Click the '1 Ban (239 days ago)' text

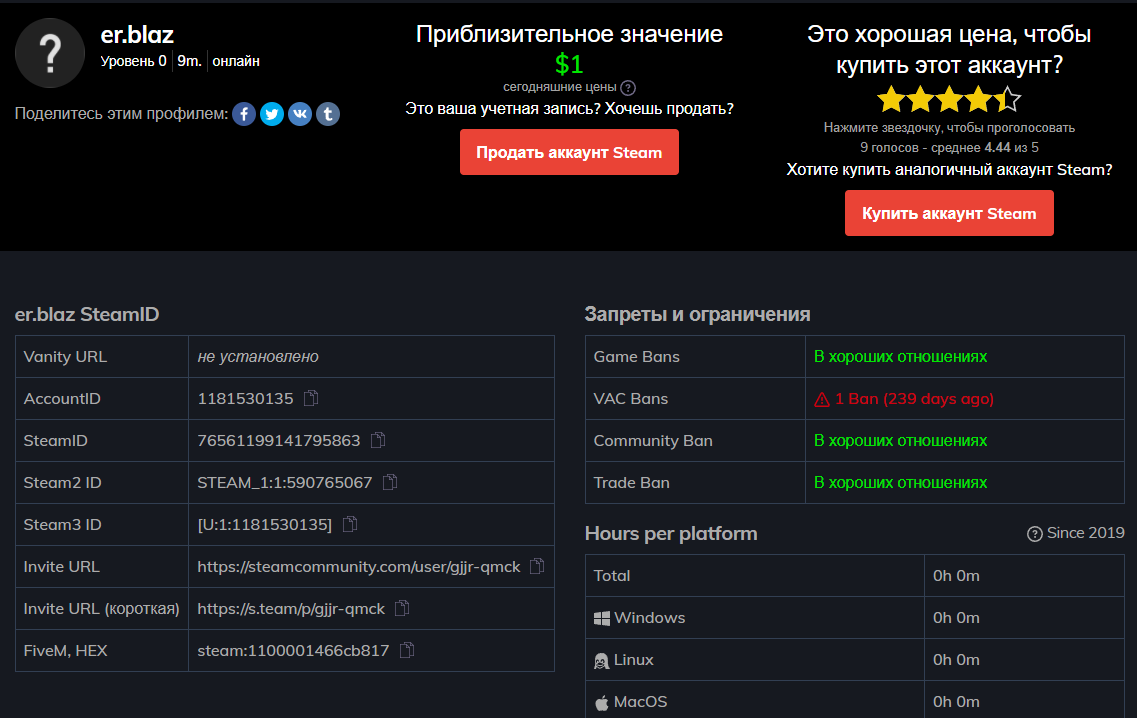coord(914,399)
